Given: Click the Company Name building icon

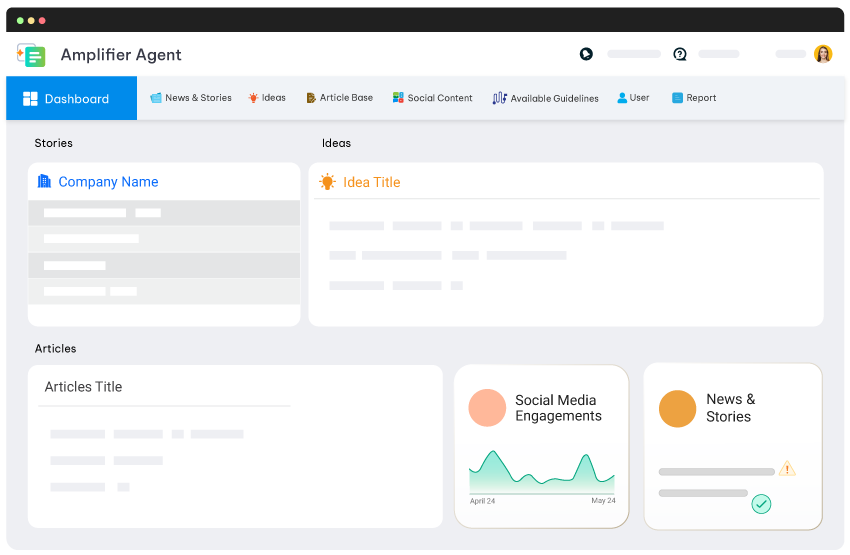Looking at the screenshot, I should [x=44, y=181].
